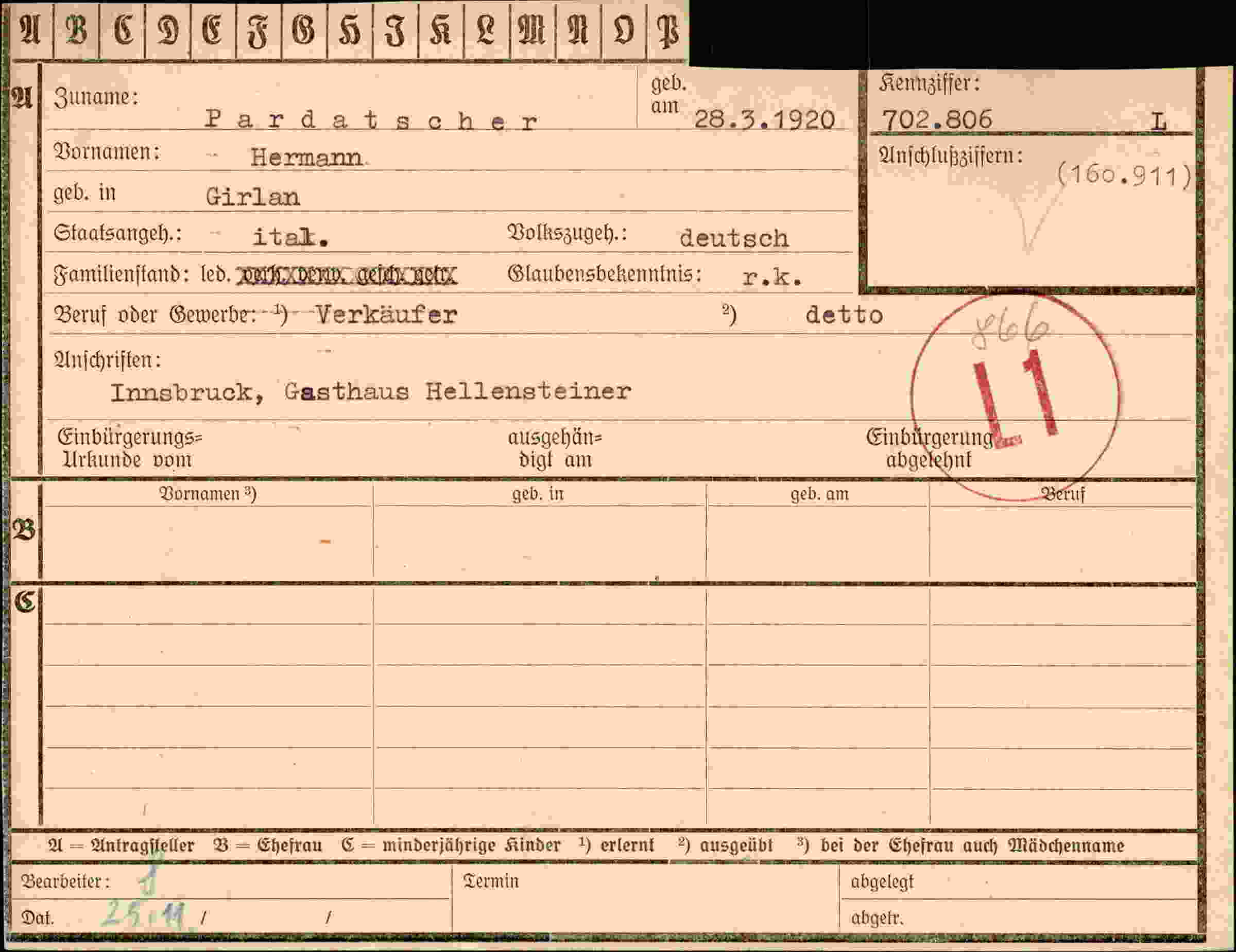The width and height of the screenshot is (1236, 952).
Task: Click the ausgehändigt am label
Action: [x=555, y=448]
